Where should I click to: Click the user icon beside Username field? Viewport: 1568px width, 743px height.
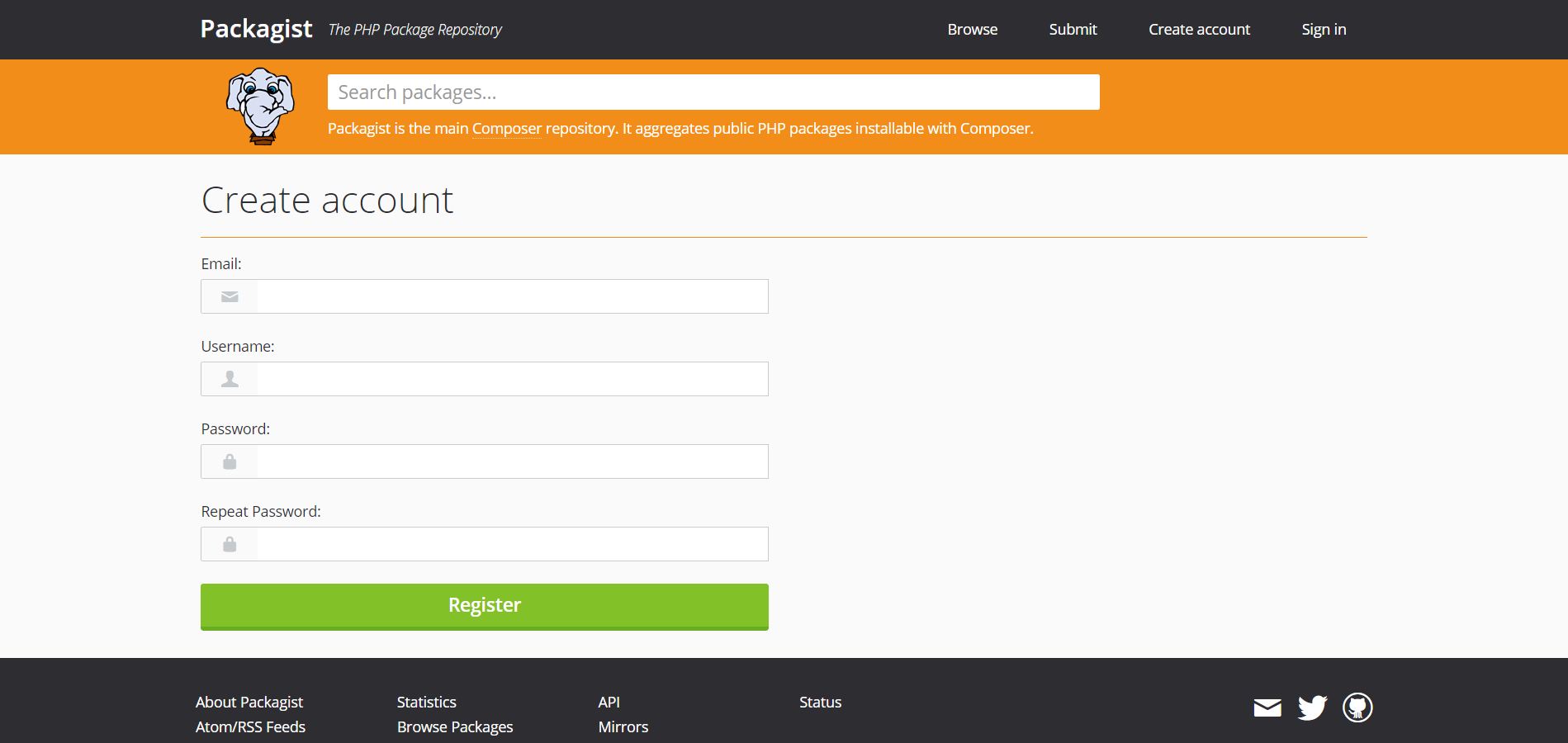[230, 379]
